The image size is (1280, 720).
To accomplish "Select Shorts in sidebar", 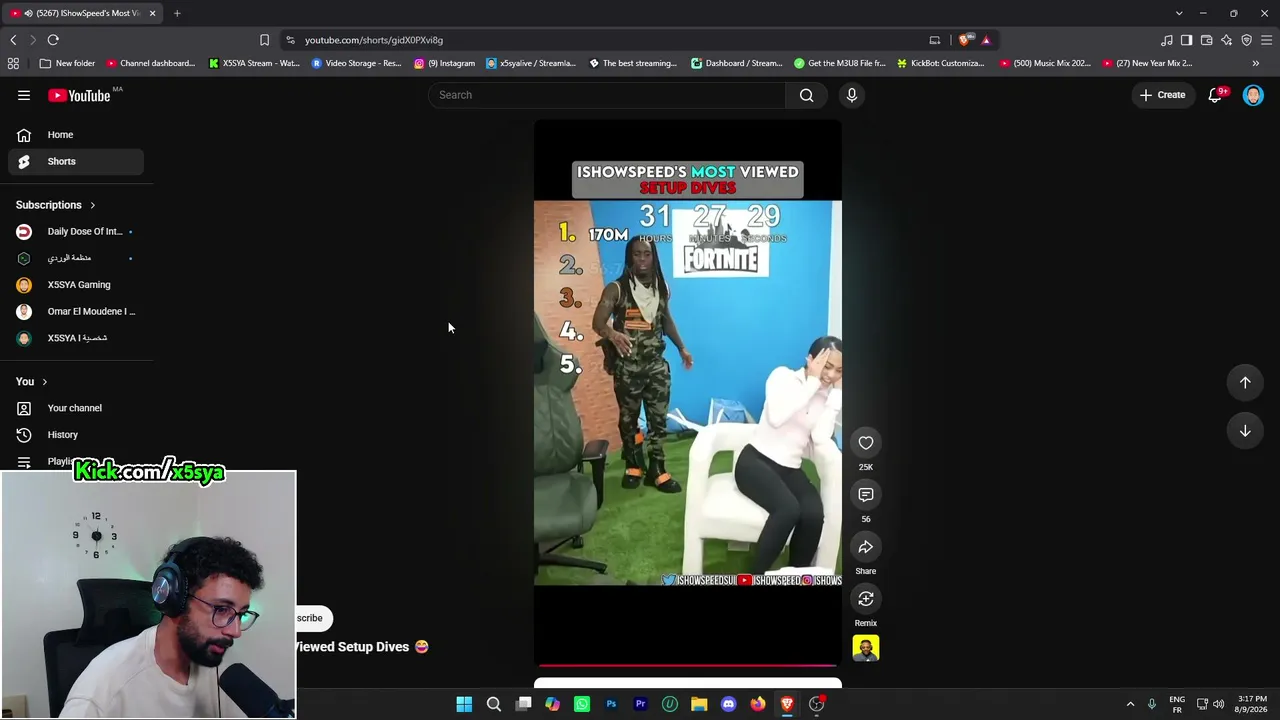I will (76, 161).
